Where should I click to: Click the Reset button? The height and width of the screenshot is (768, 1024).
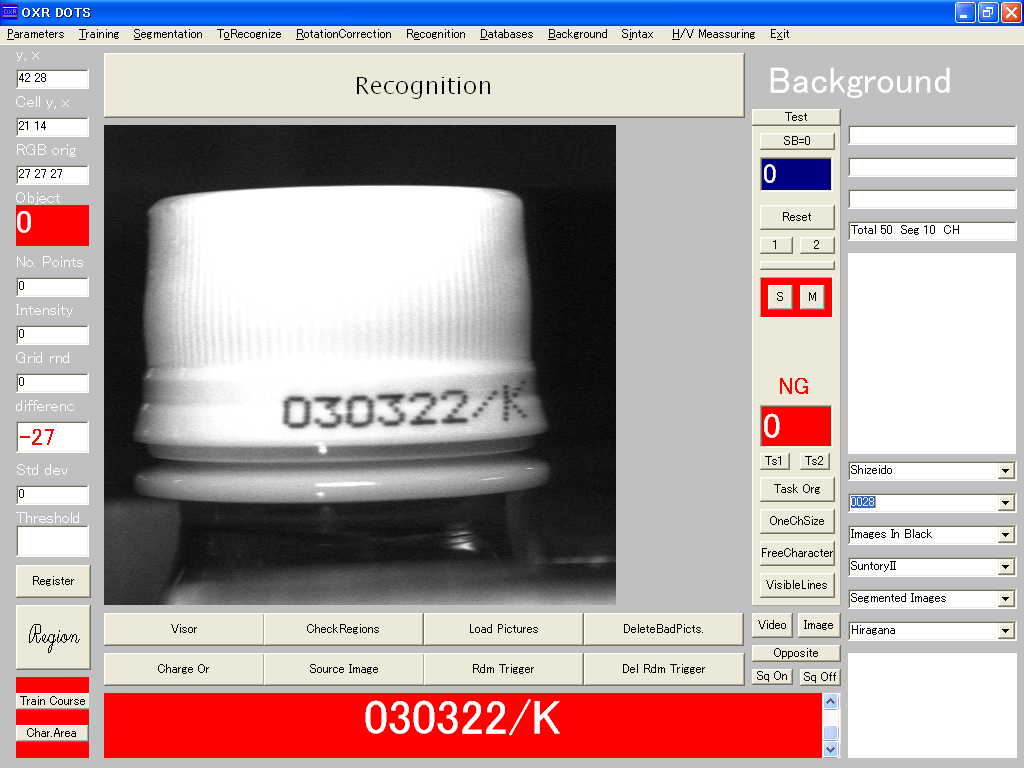796,217
